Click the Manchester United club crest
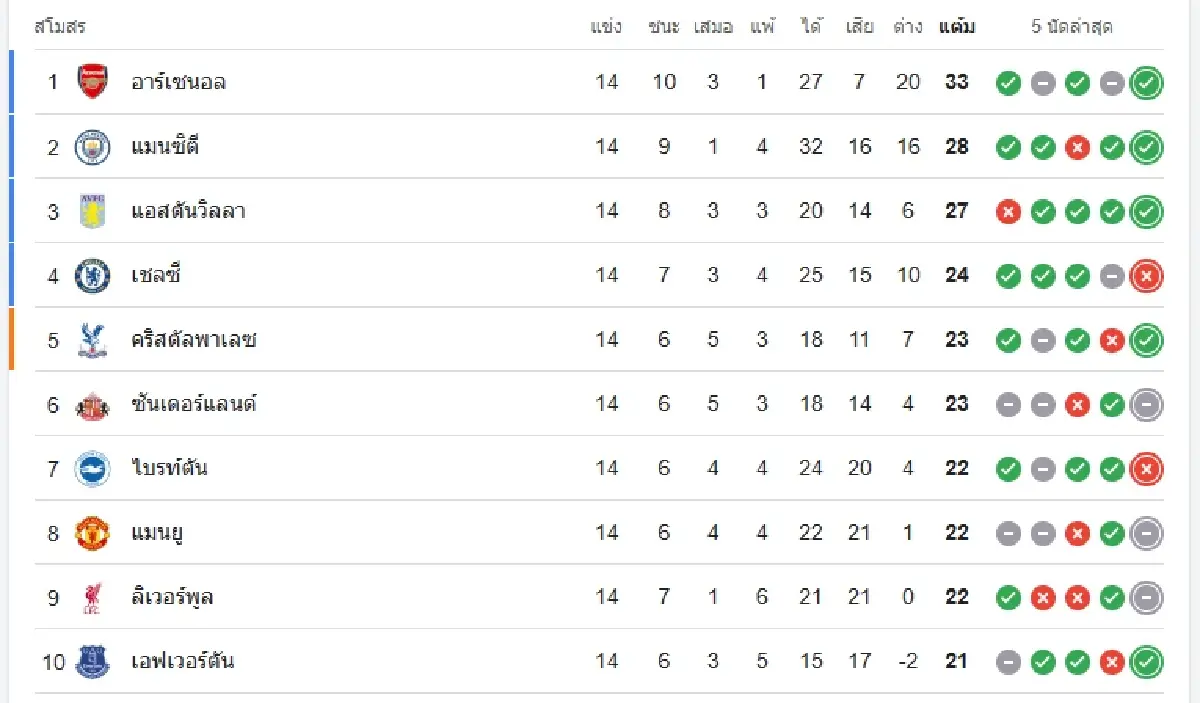 click(x=93, y=533)
